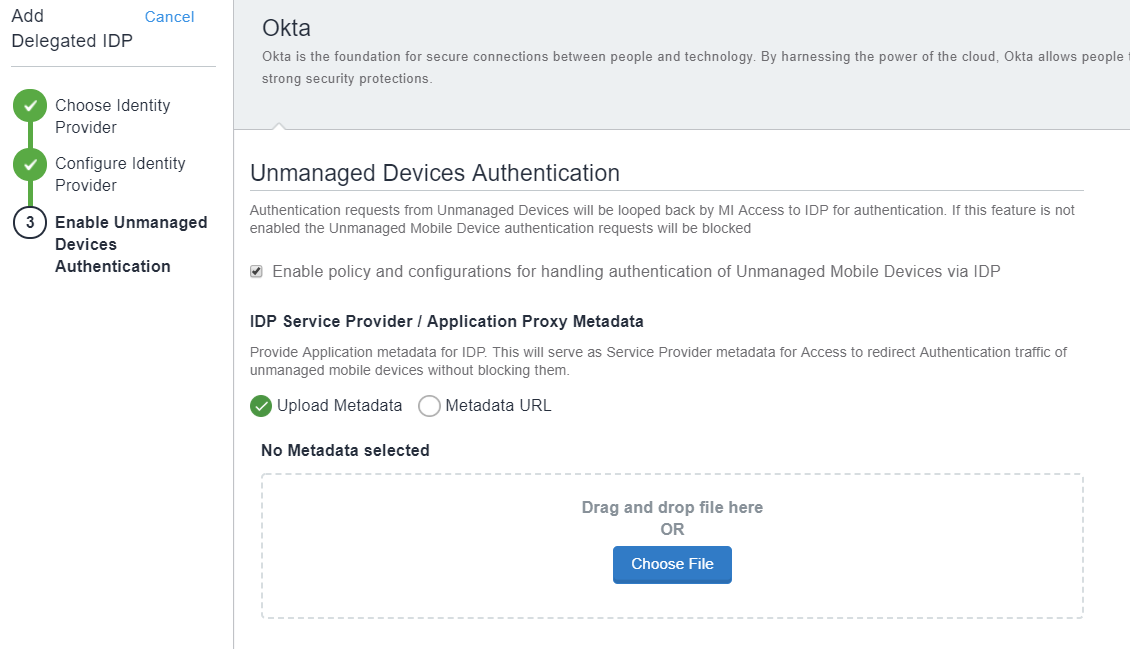Screen dimensions: 1130x649
Task: Click the small pointer notch under Okta header
Action: point(280,125)
